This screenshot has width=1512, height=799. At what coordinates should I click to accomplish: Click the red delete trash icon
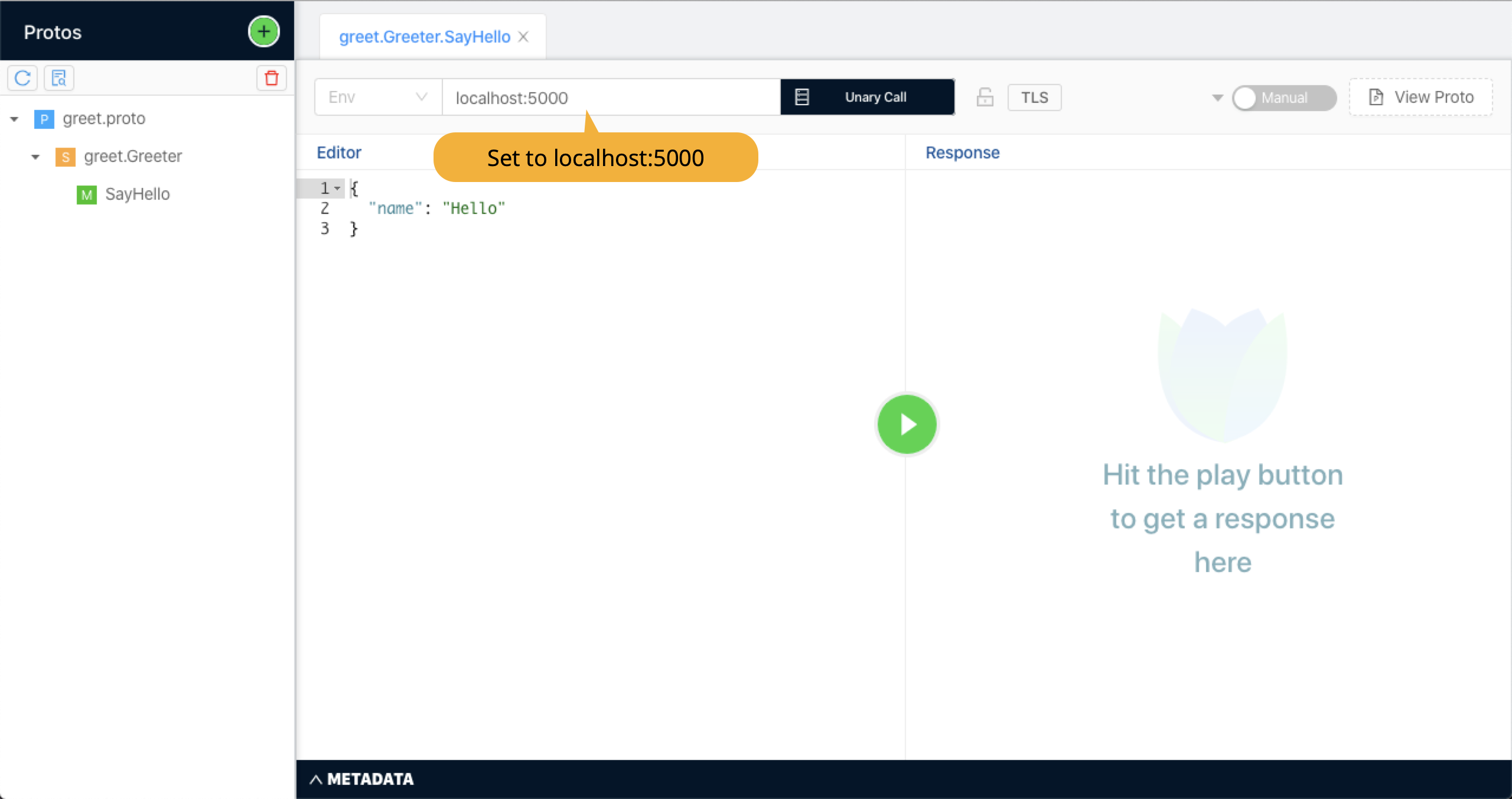271,78
